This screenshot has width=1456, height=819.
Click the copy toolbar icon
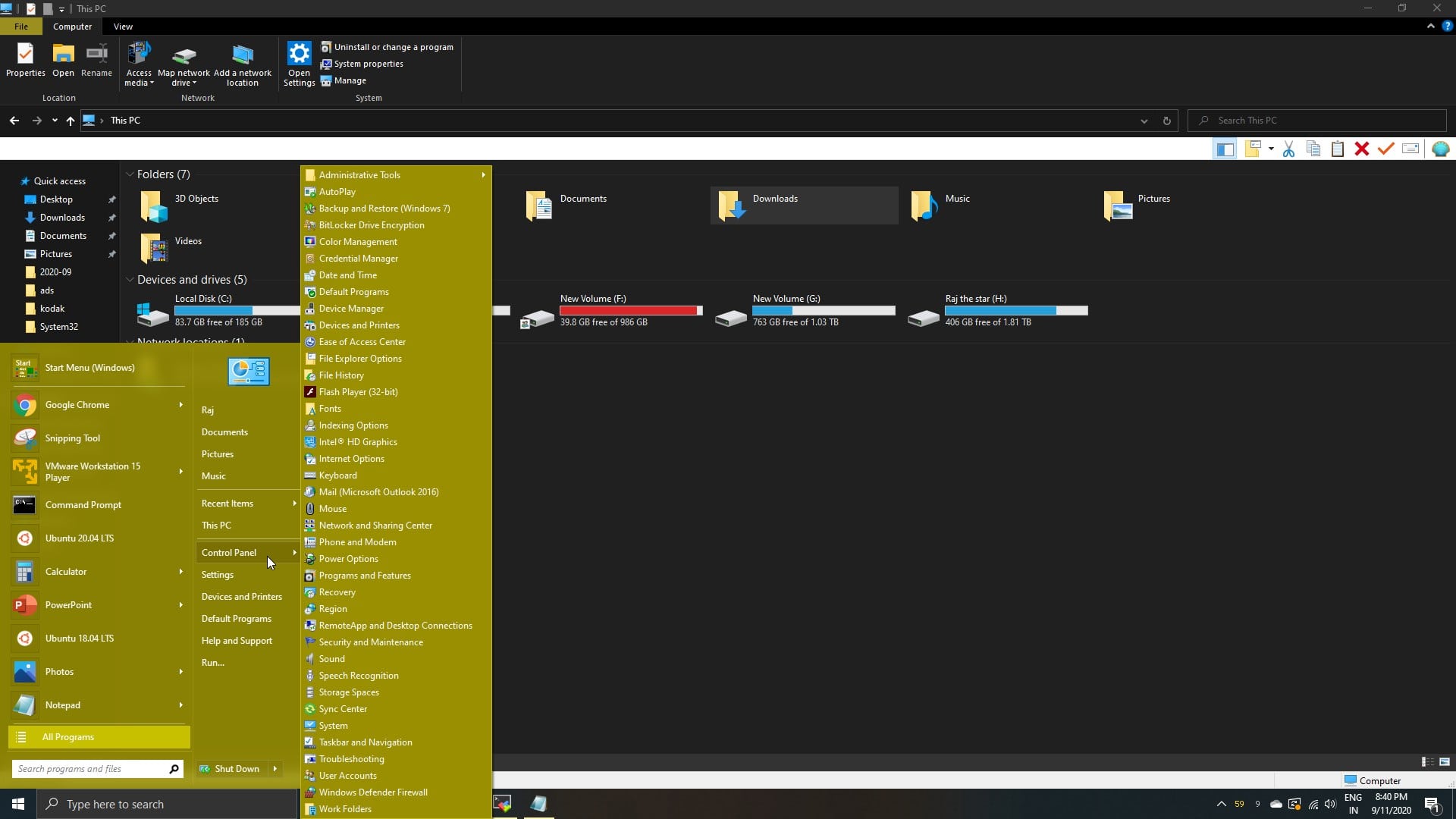coord(1313,149)
